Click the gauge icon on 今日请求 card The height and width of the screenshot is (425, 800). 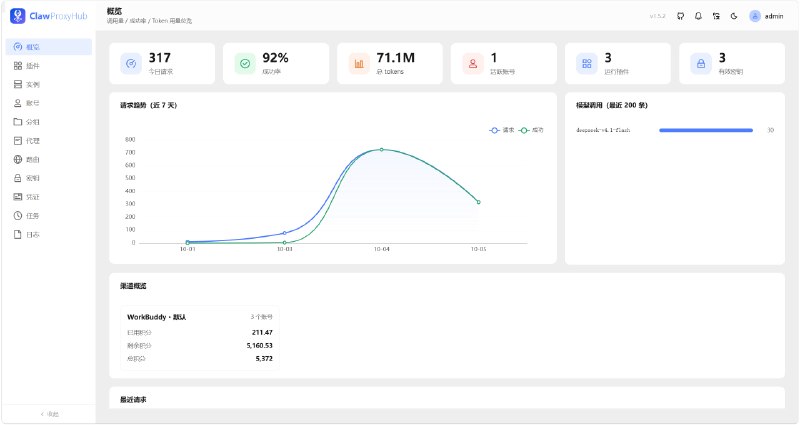tap(131, 64)
